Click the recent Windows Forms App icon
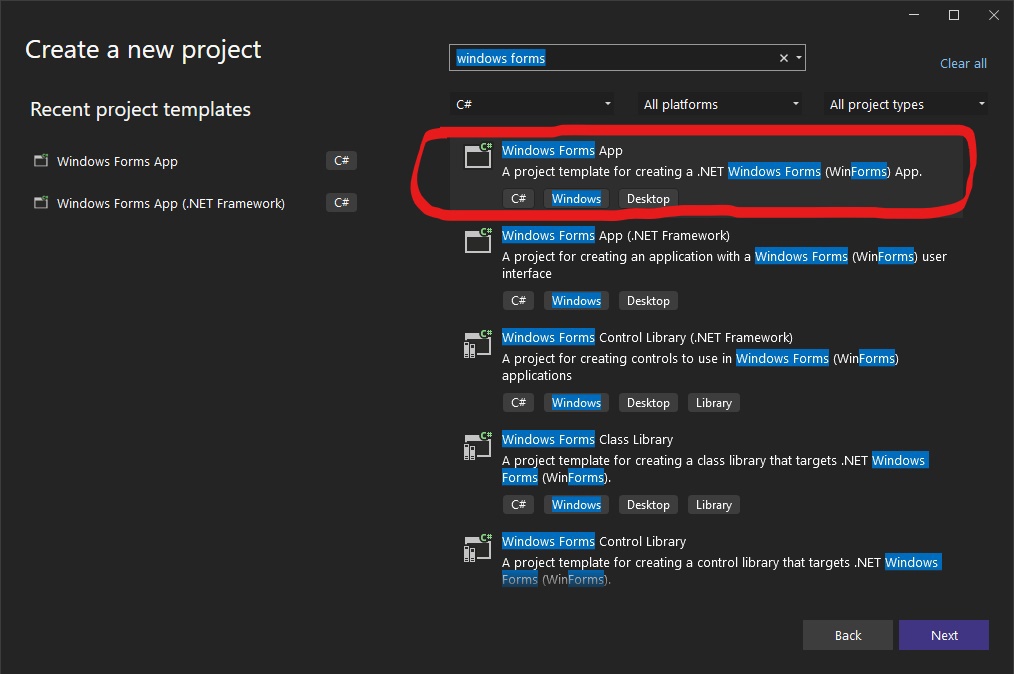This screenshot has height=674, width=1014. [41, 160]
